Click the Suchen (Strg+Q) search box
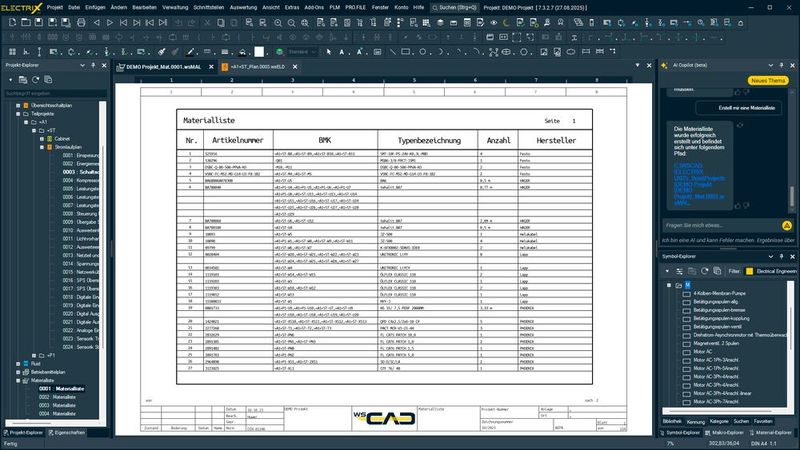This screenshot has width=800, height=450. click(454, 8)
